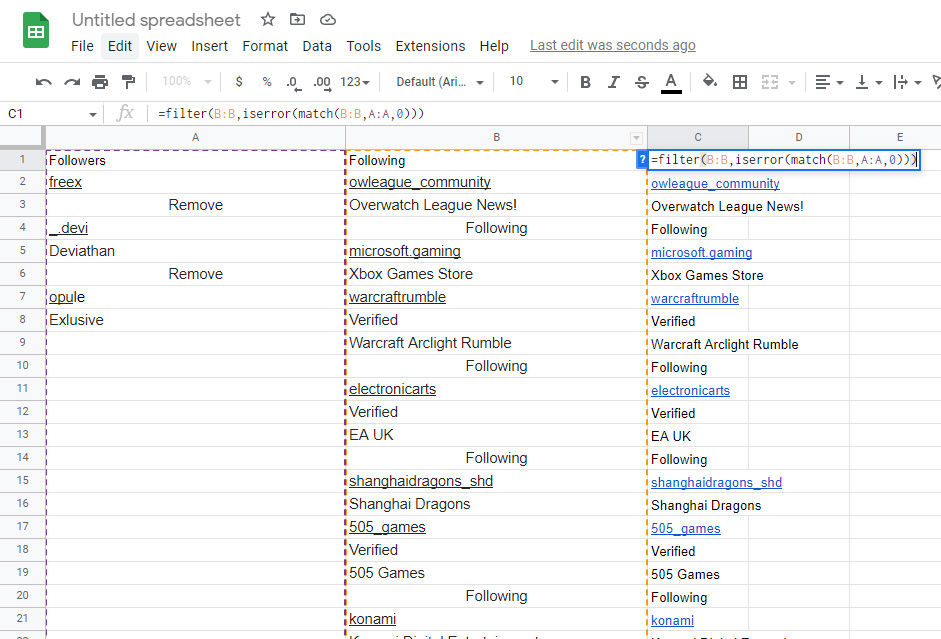Open the text color picker
941x639 pixels.
tap(671, 82)
